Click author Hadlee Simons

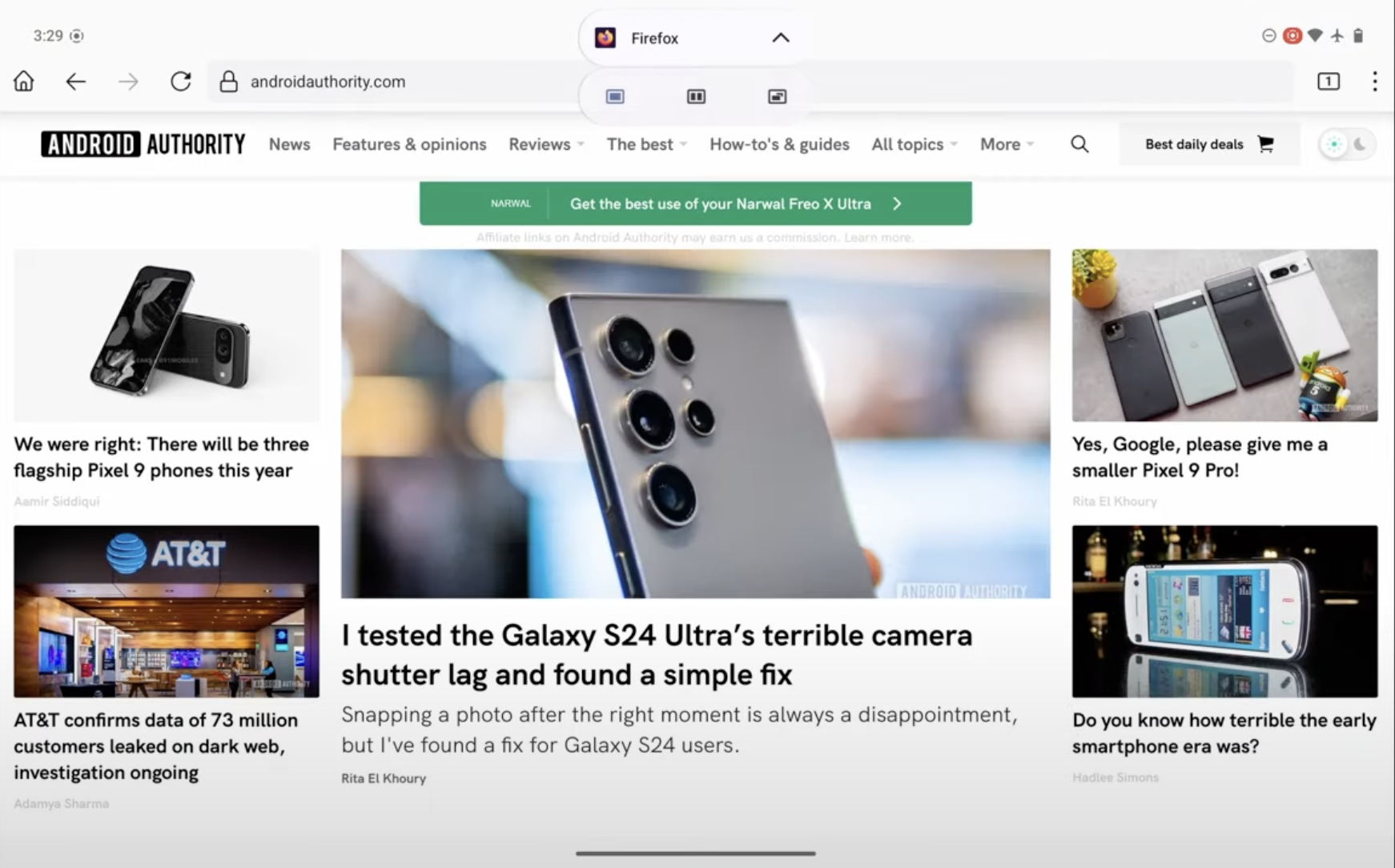[x=1116, y=777]
